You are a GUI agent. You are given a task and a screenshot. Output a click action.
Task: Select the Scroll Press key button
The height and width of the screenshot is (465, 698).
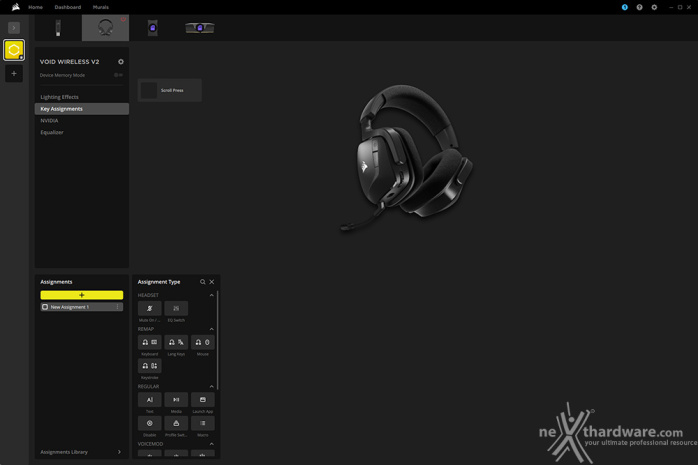(x=170, y=90)
